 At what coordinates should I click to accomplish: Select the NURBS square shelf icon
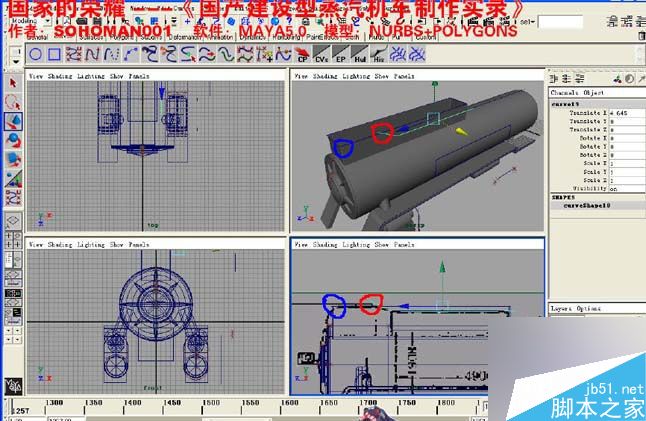click(54, 54)
